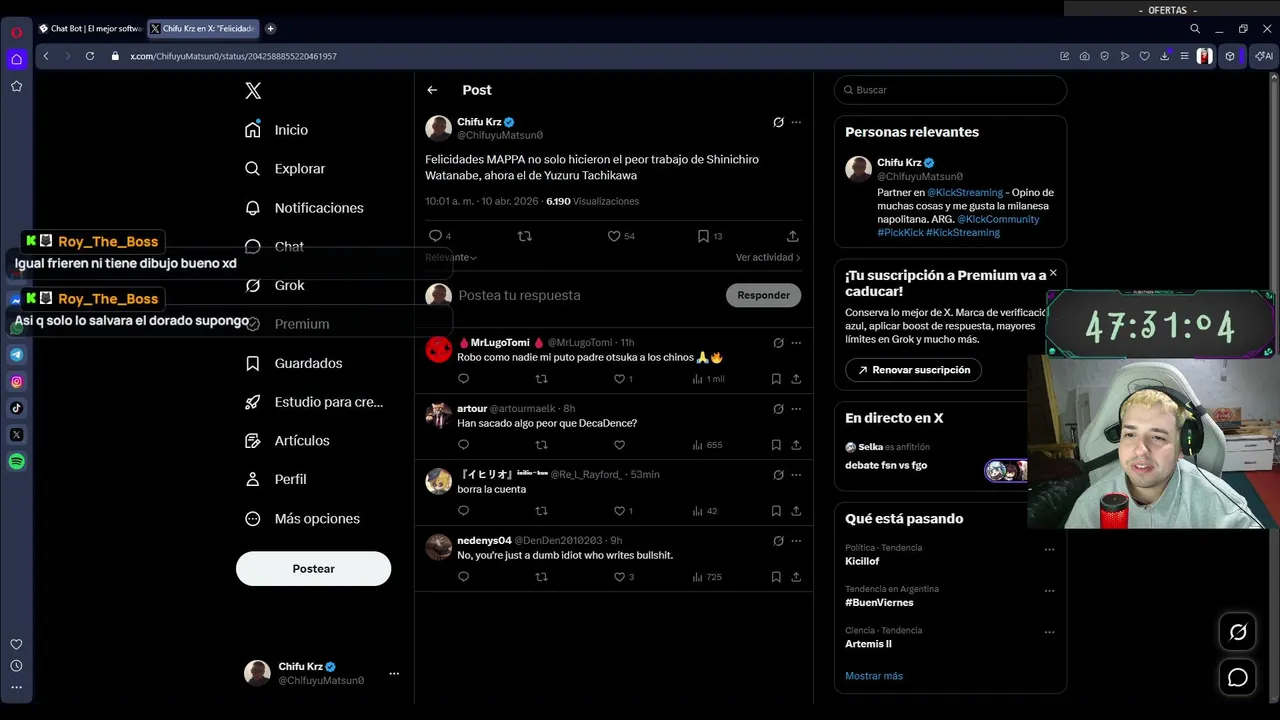Click Mostrar más under trends
This screenshot has height=720, width=1280.
tap(874, 676)
